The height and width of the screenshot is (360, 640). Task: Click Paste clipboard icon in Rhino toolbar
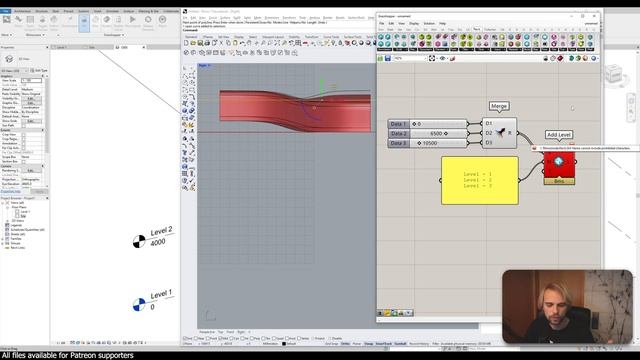tap(235, 43)
